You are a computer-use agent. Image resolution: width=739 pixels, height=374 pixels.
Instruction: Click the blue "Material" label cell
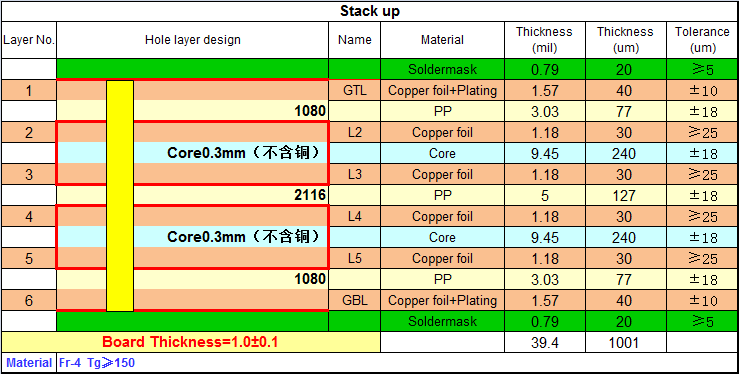pos(29,363)
